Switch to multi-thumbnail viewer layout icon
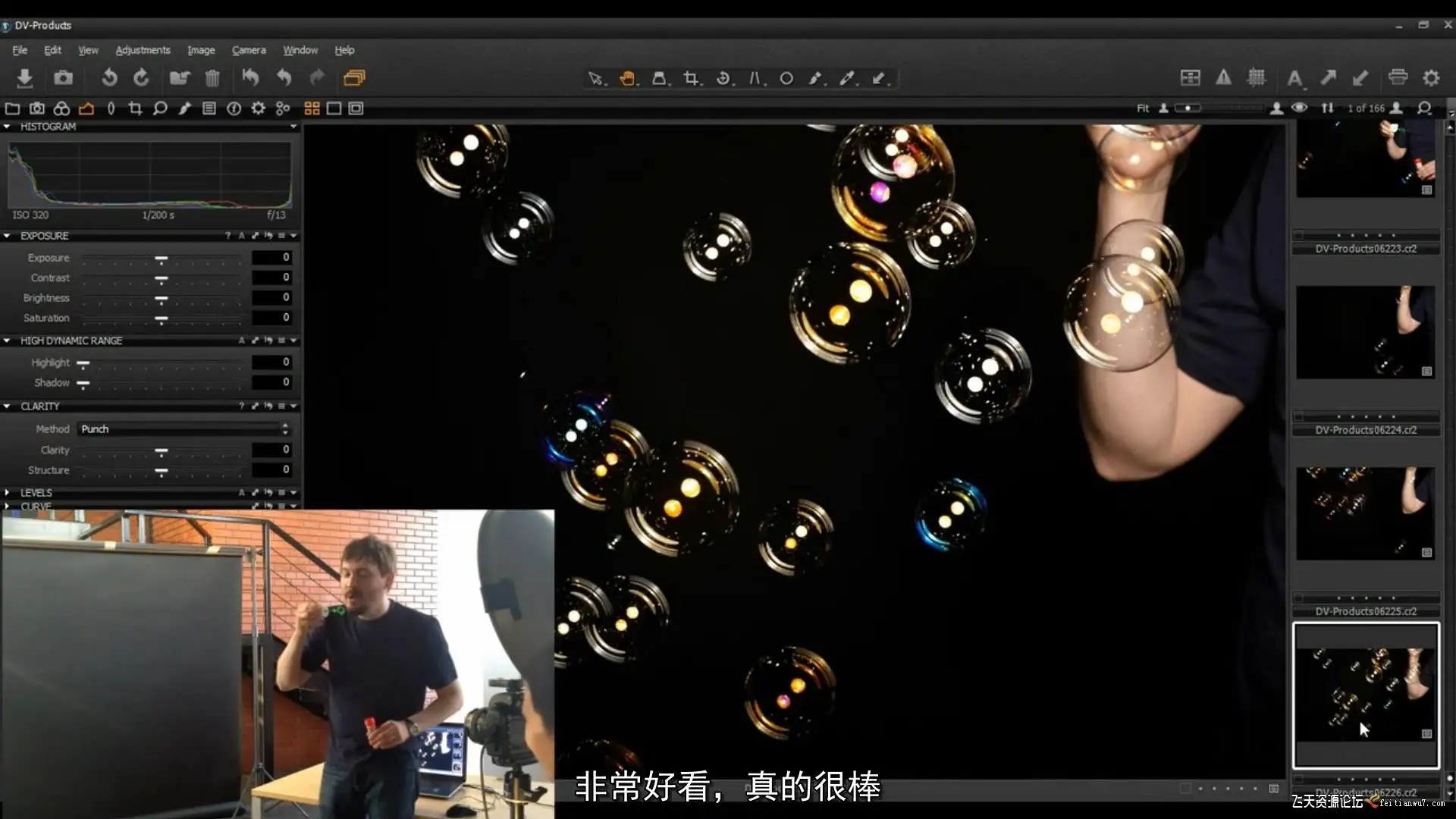The height and width of the screenshot is (819, 1456). (x=312, y=108)
